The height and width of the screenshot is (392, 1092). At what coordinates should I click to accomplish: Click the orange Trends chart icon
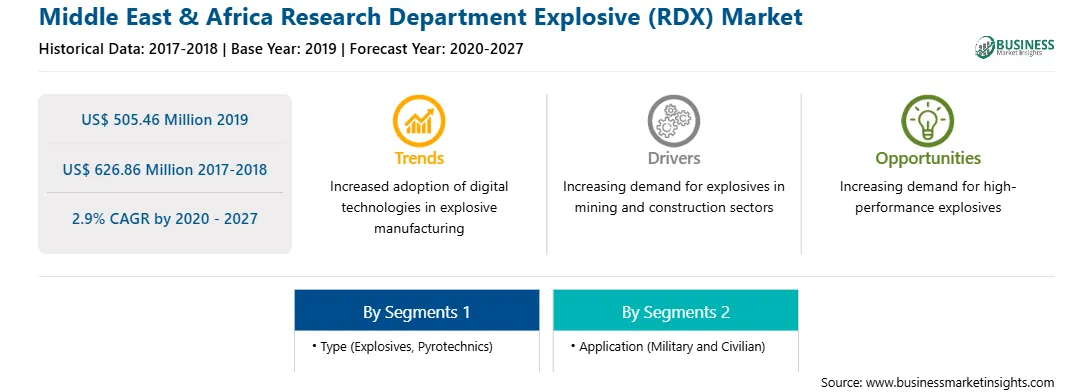419,121
